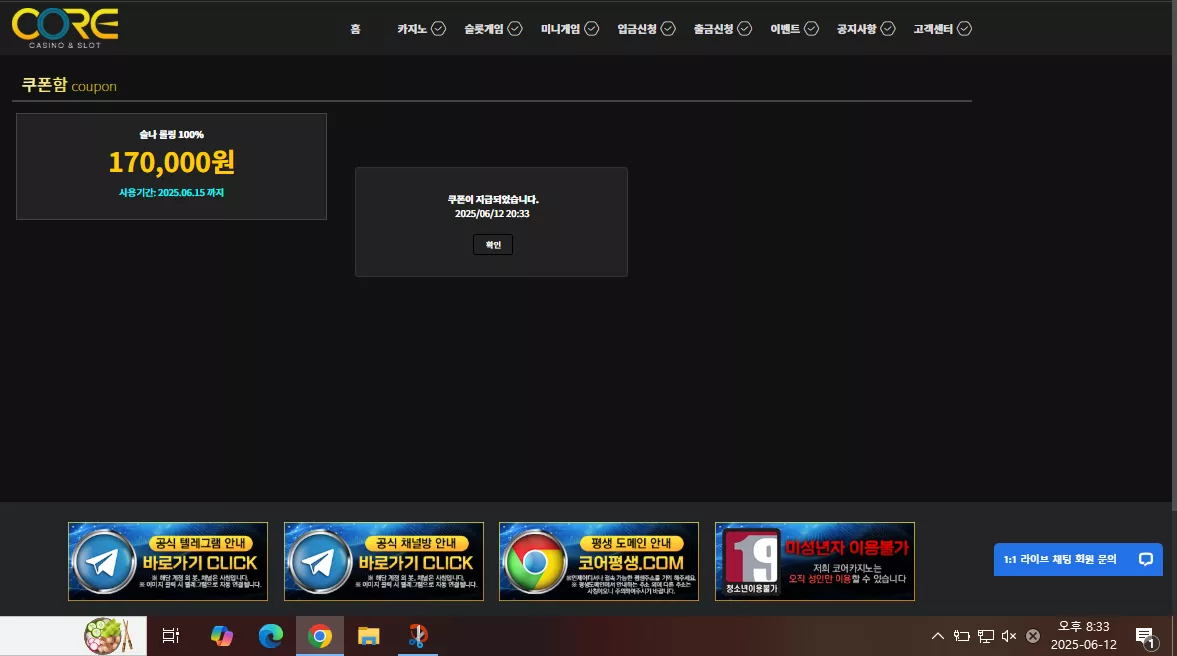Open Google Chrome from the taskbar

pyautogui.click(x=320, y=636)
